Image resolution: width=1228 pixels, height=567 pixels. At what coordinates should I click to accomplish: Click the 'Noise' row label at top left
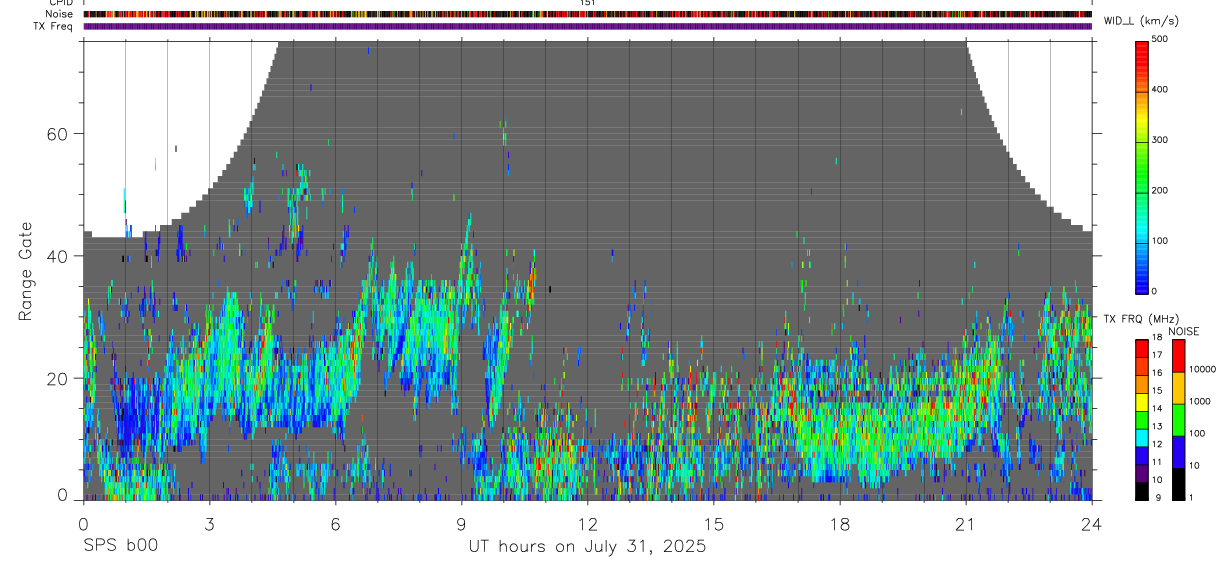(x=60, y=14)
